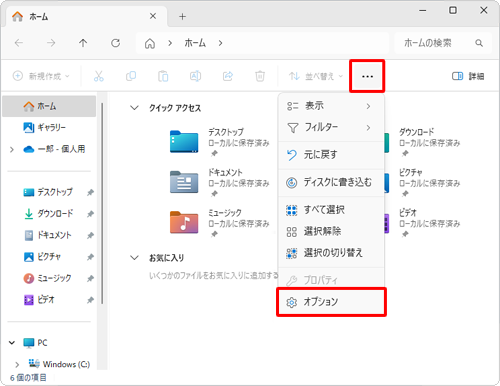
Task: Expand the フィルター submenu
Action: (332, 127)
